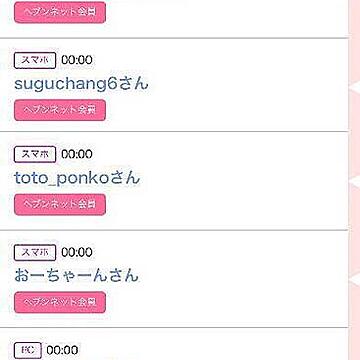Click blank area right of おーちゃーんさん name
Image resolution: width=360 pixels, height=360 pixels.
pyautogui.click(x=243, y=276)
